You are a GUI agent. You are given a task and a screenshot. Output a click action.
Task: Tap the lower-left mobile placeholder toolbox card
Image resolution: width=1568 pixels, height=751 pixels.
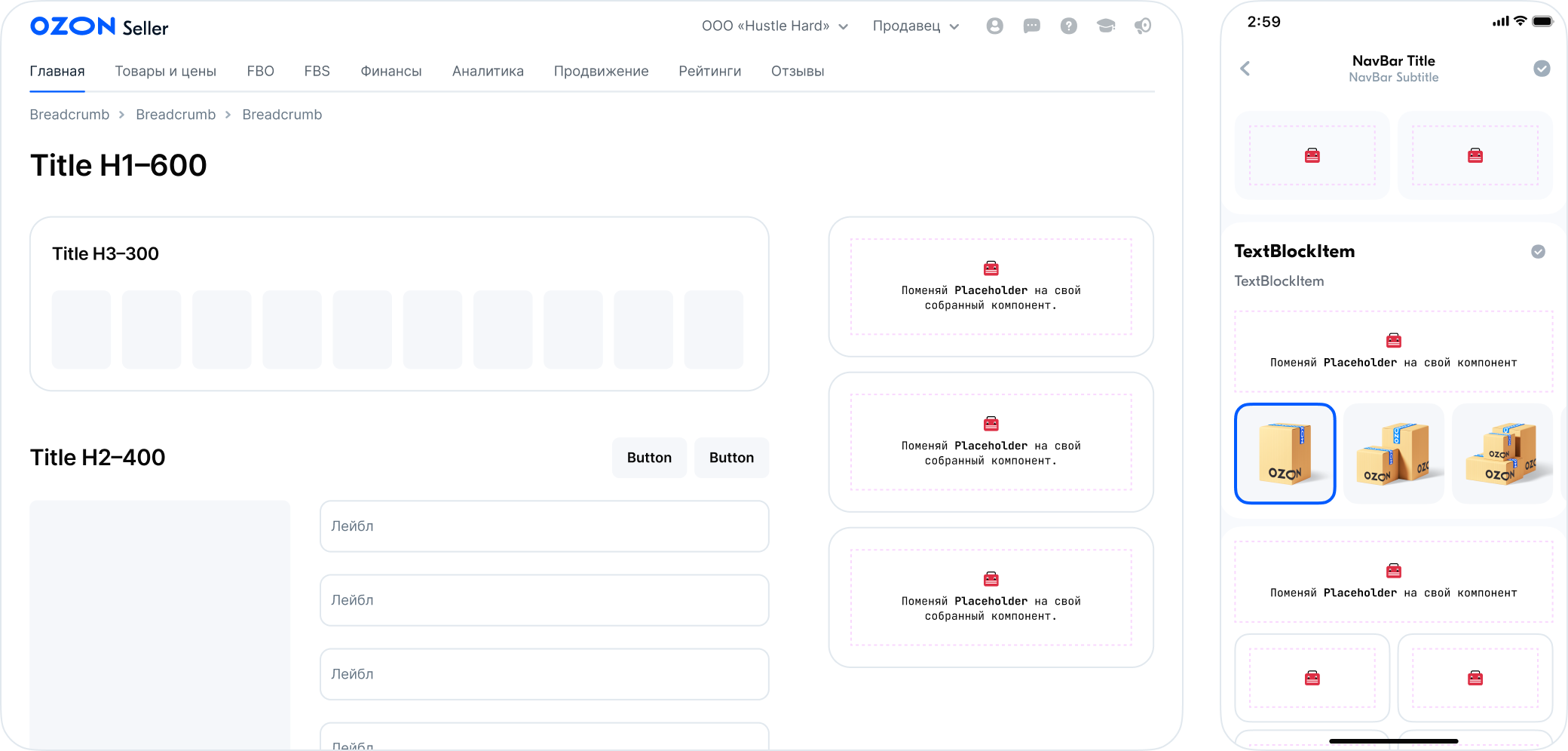pos(1312,678)
